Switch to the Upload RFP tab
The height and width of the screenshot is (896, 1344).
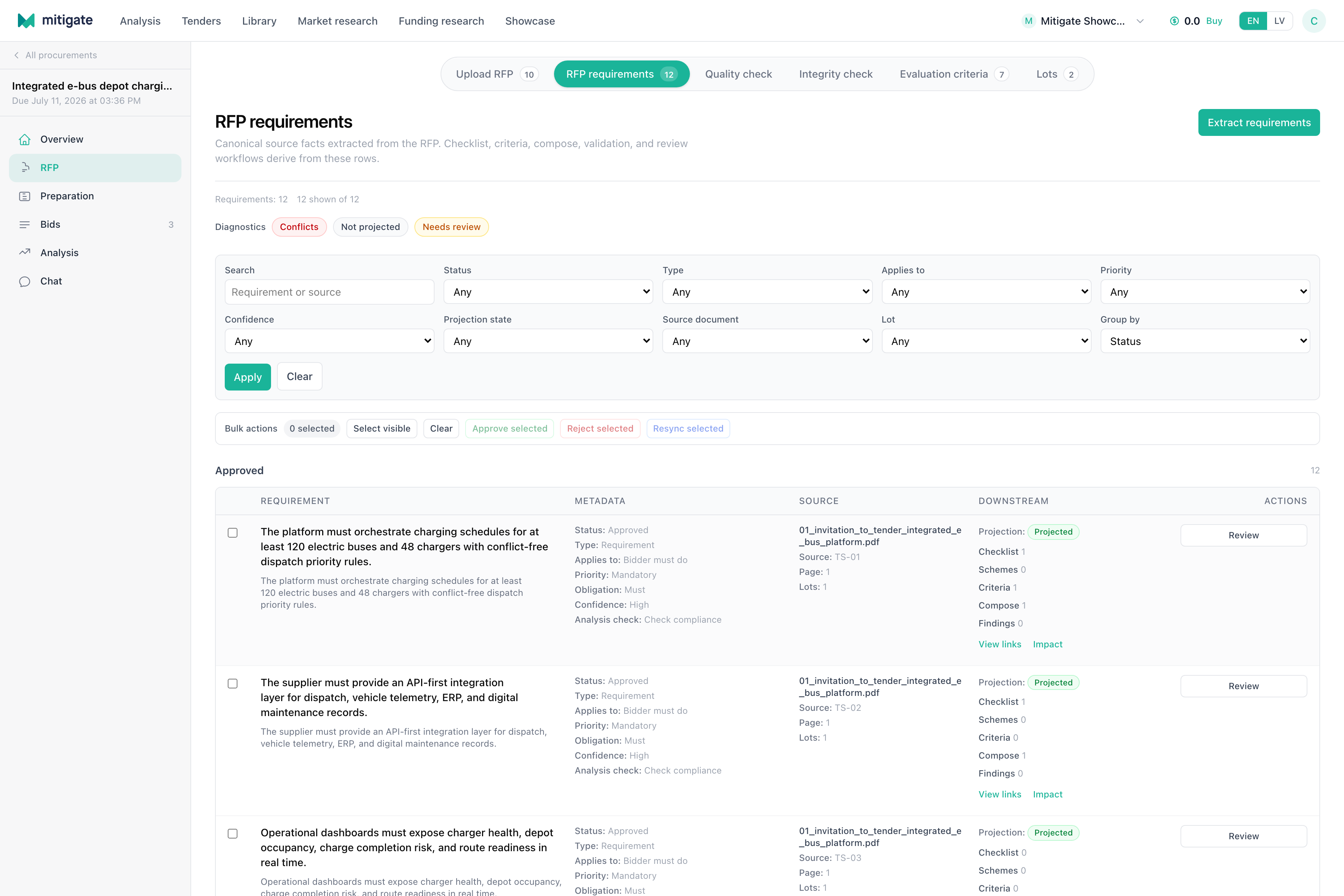click(x=497, y=74)
